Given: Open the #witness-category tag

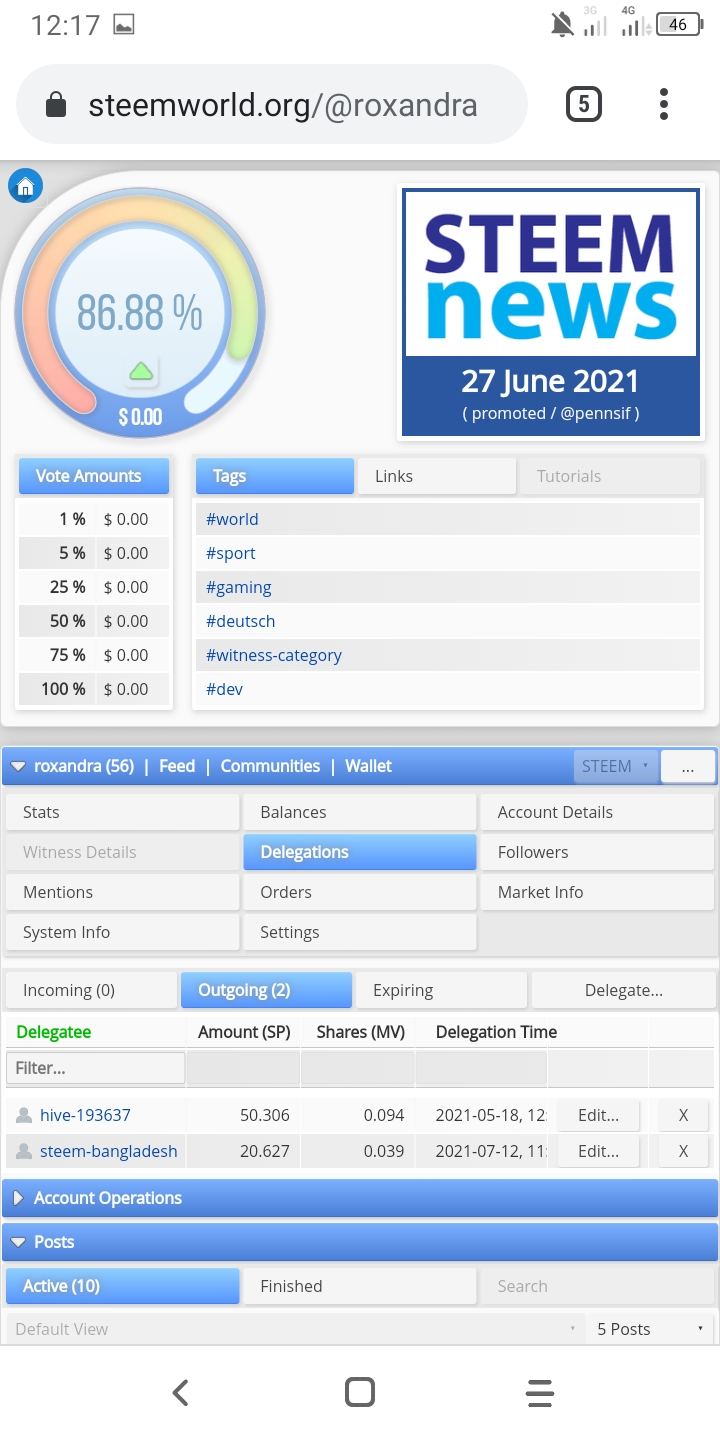Looking at the screenshot, I should (273, 655).
